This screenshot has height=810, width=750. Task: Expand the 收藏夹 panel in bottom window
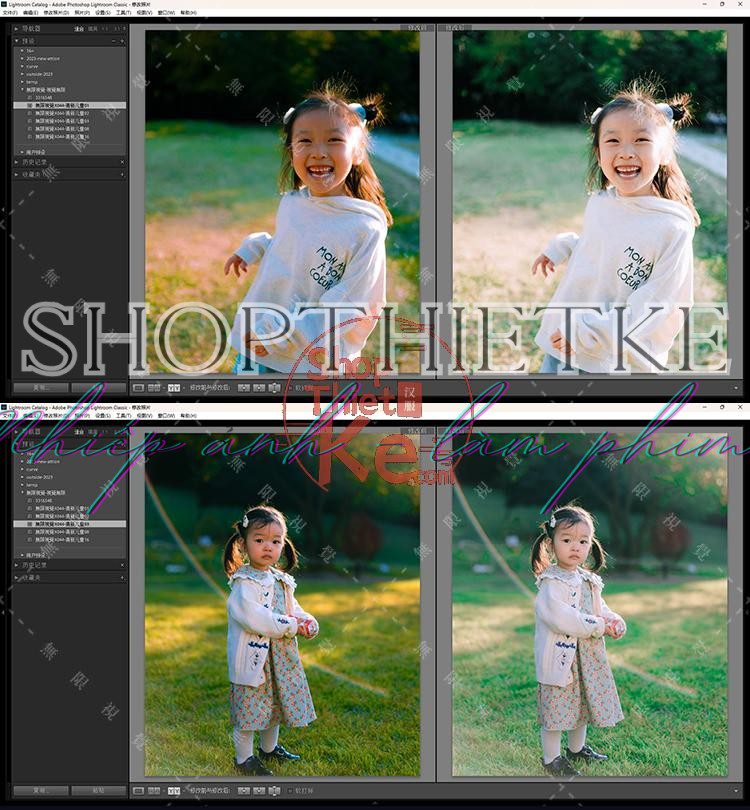pos(17,578)
